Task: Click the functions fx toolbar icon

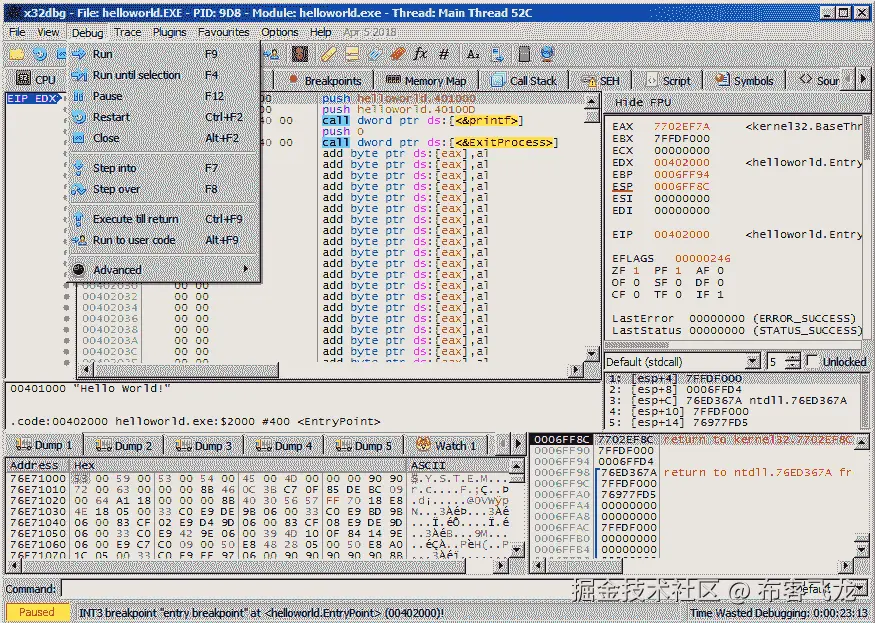Action: pos(420,54)
